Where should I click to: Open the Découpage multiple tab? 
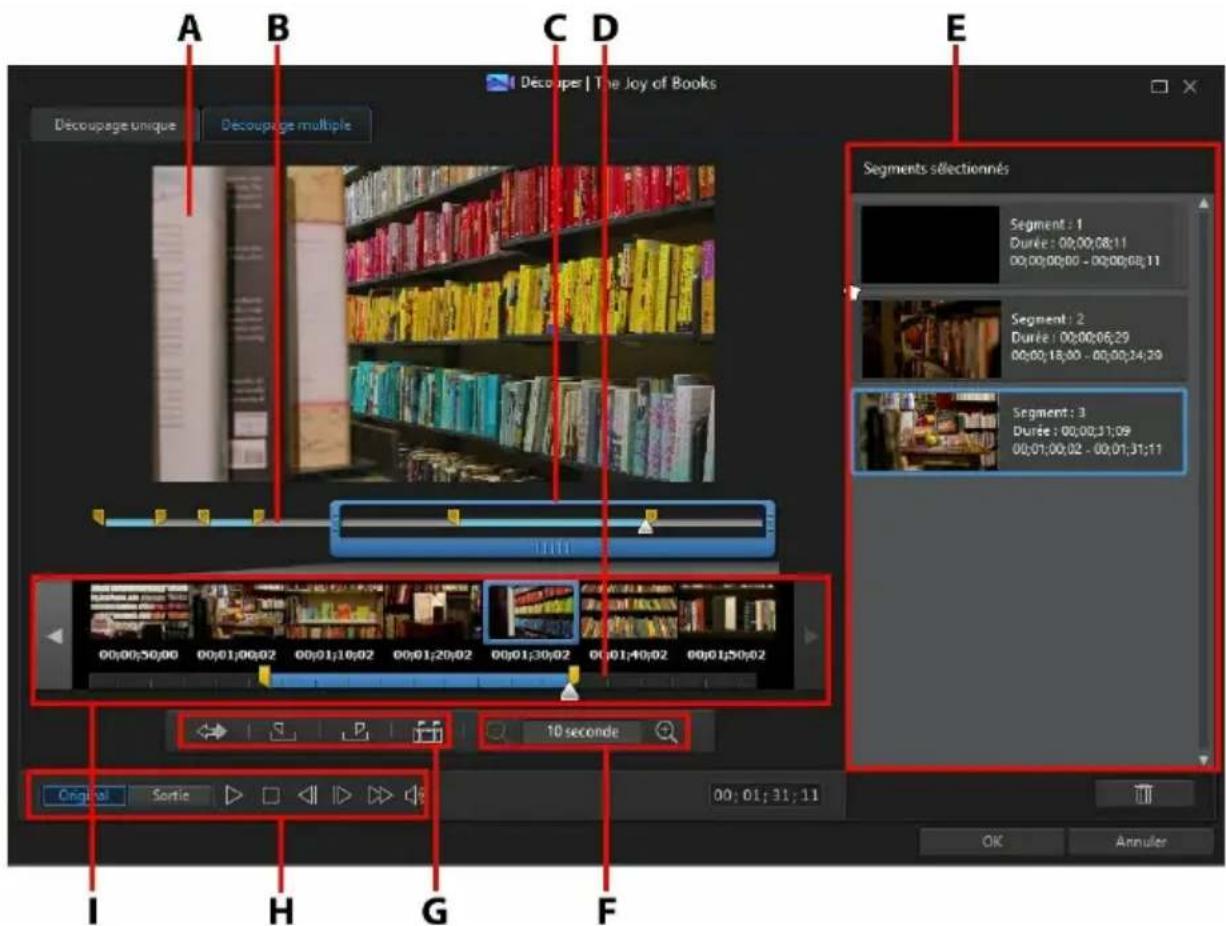coord(285,127)
